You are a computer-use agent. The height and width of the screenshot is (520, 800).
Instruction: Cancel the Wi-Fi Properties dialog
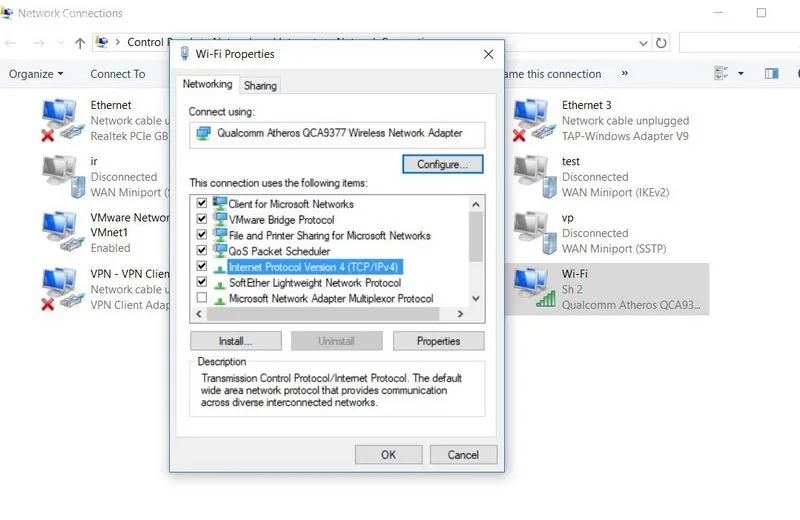463,455
